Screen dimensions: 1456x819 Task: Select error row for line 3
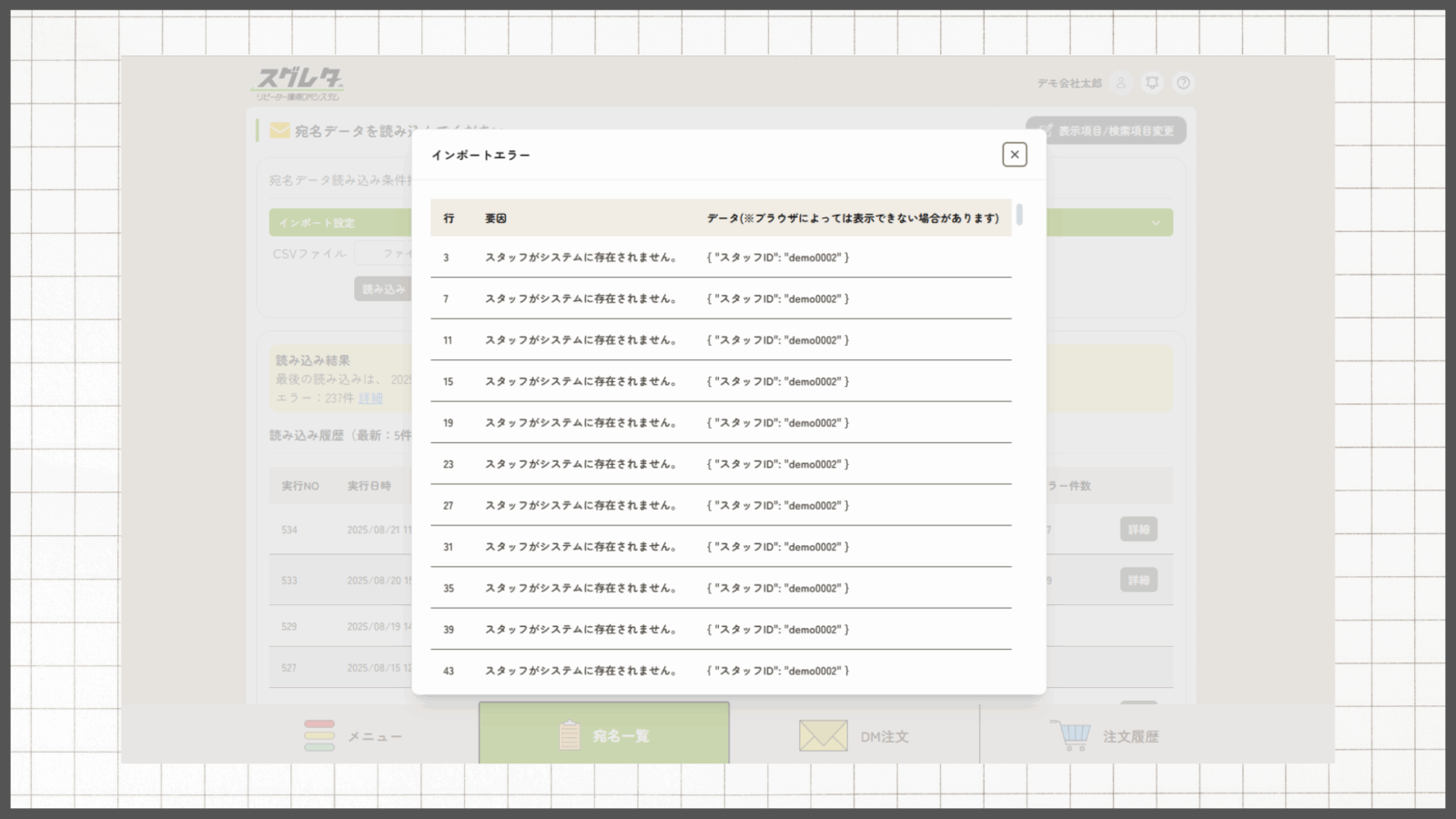point(720,258)
